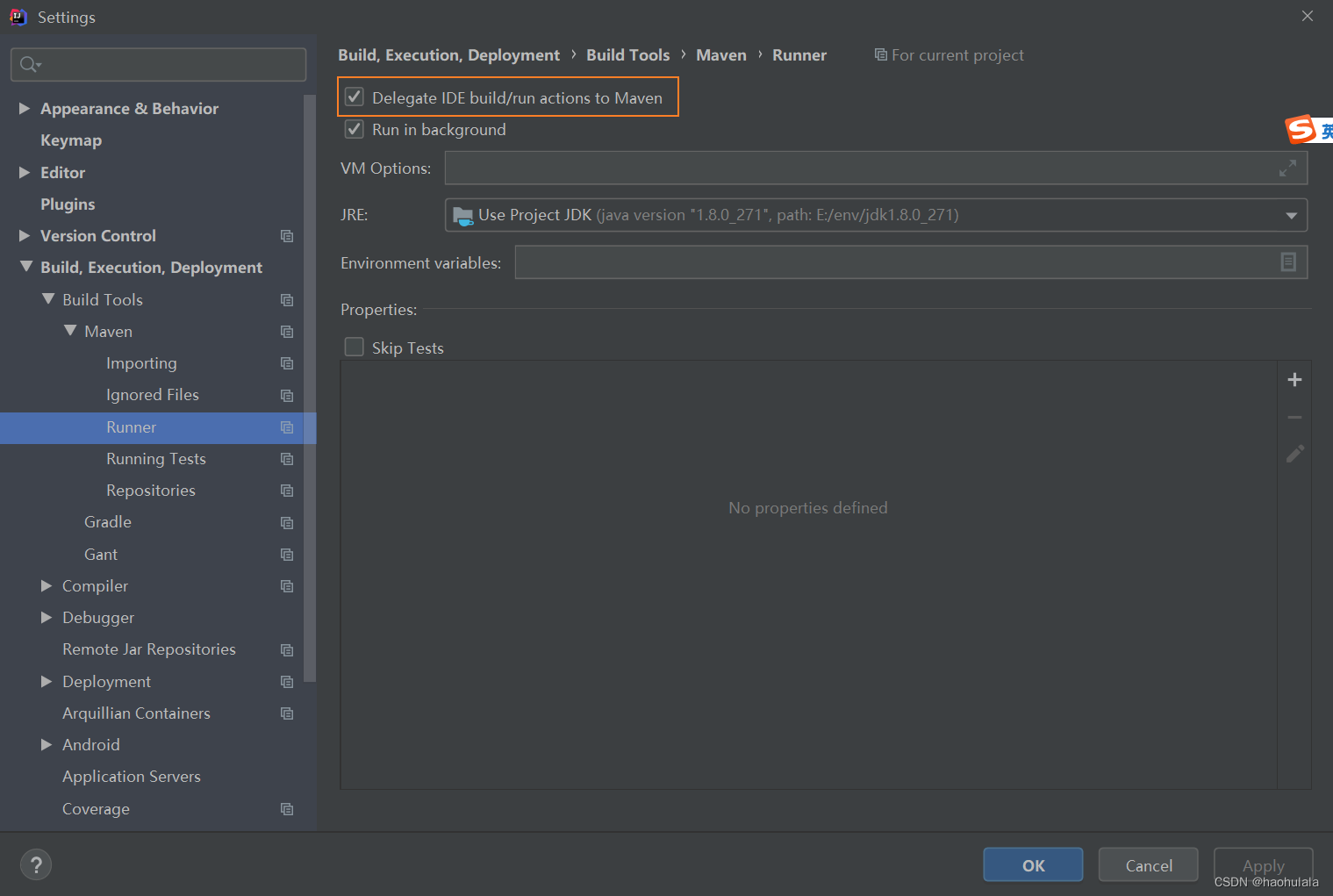
Task: Expand the Compiler node
Action: [x=47, y=585]
